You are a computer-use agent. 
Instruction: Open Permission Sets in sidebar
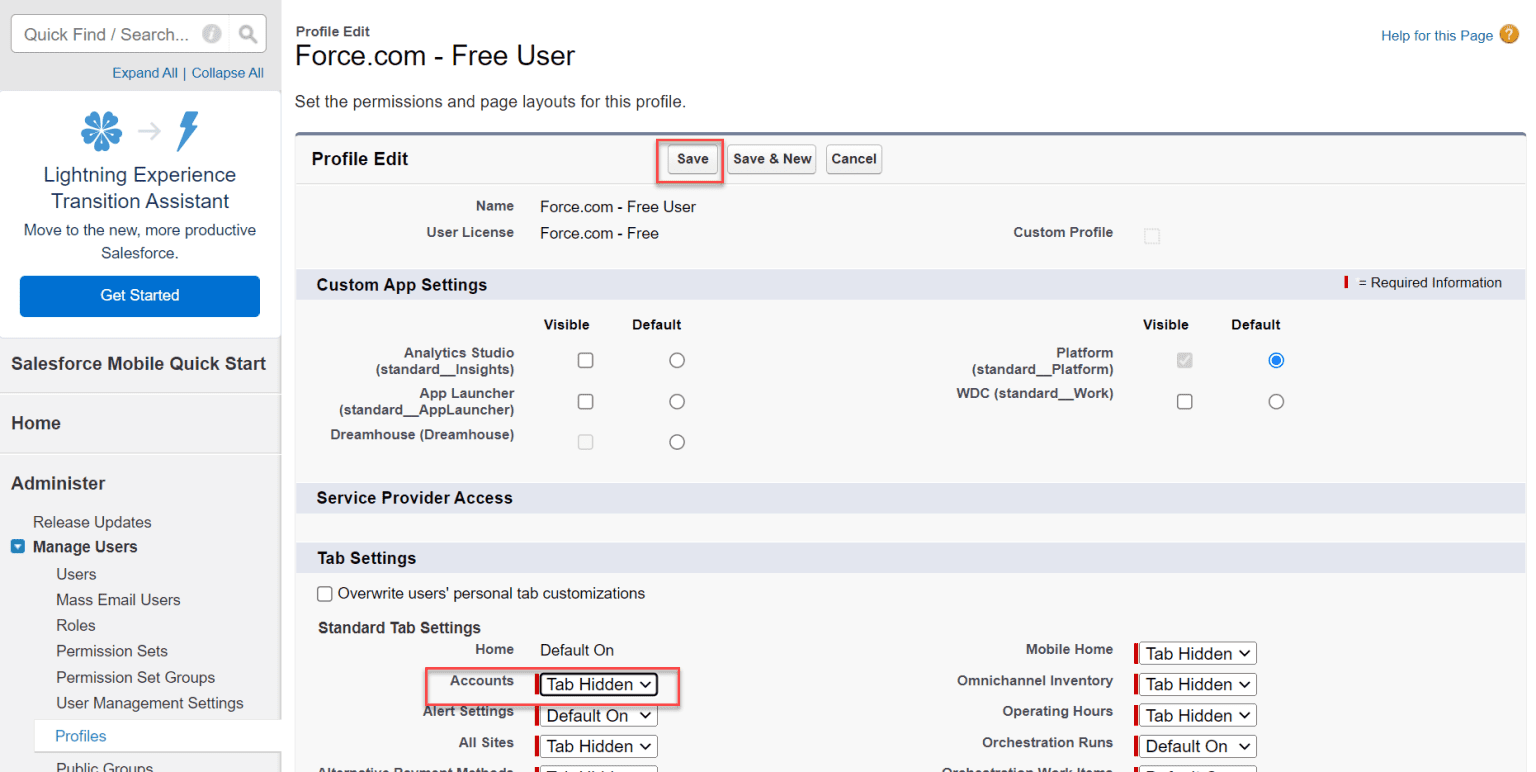(112, 652)
